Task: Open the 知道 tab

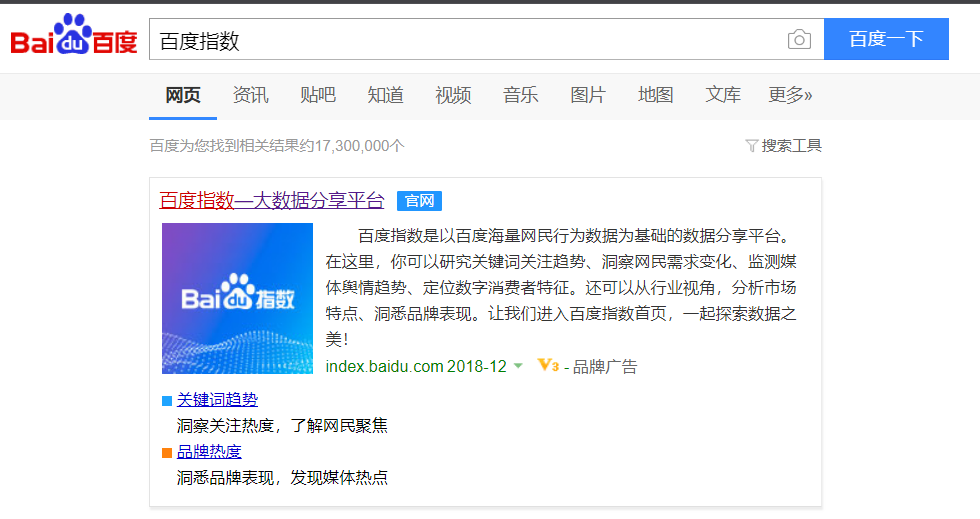Action: (x=386, y=95)
